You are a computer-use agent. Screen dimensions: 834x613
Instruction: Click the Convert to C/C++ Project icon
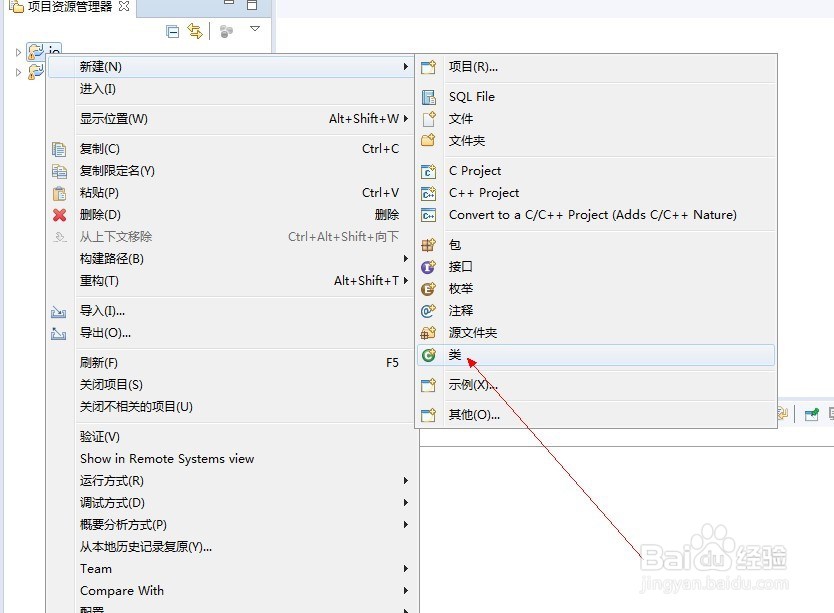[x=428, y=215]
